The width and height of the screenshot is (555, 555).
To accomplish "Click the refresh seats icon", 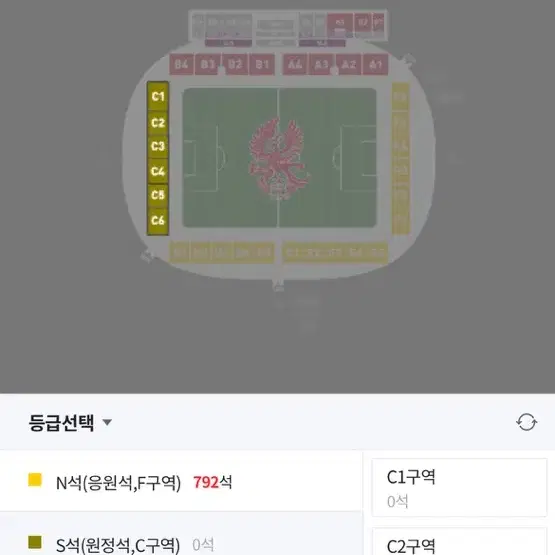I will [x=526, y=422].
